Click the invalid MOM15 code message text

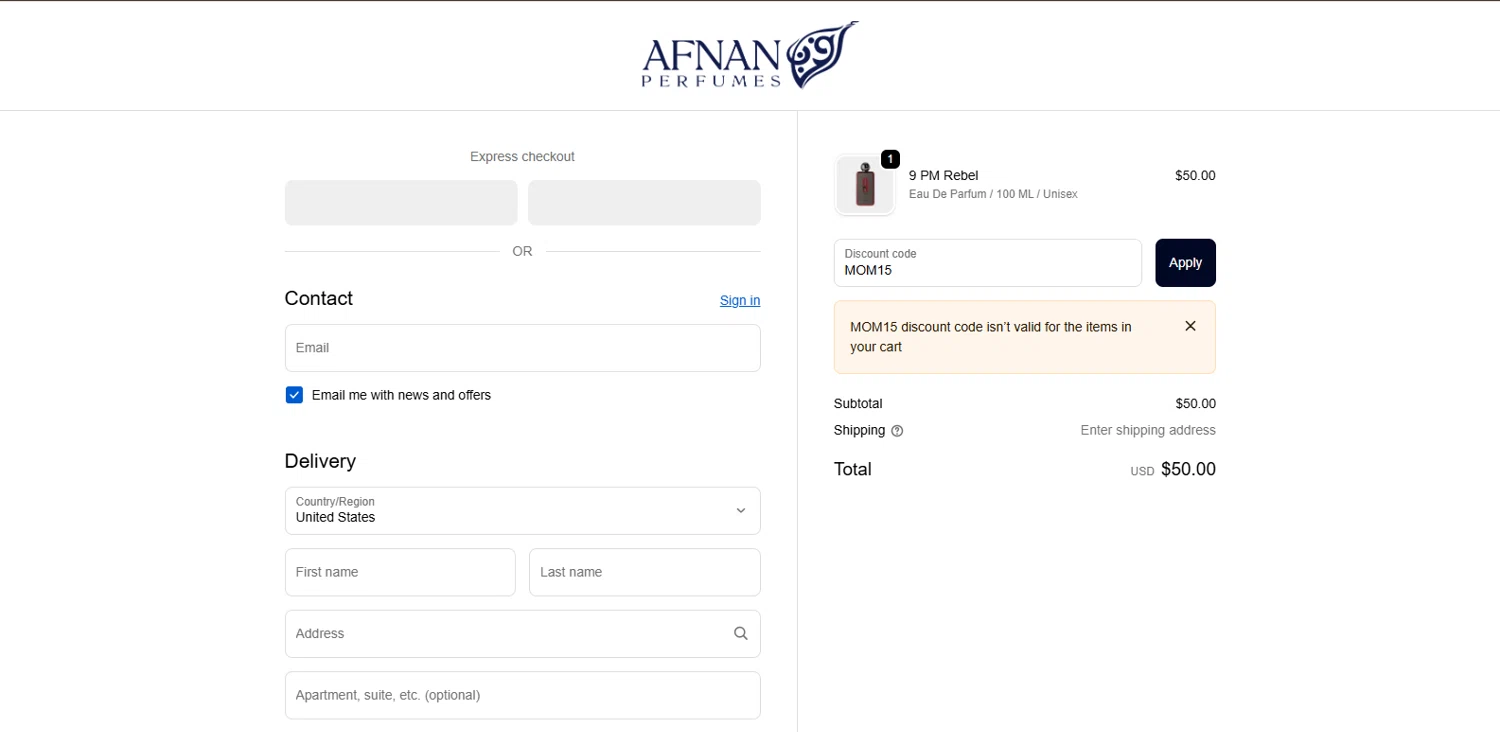click(x=991, y=337)
